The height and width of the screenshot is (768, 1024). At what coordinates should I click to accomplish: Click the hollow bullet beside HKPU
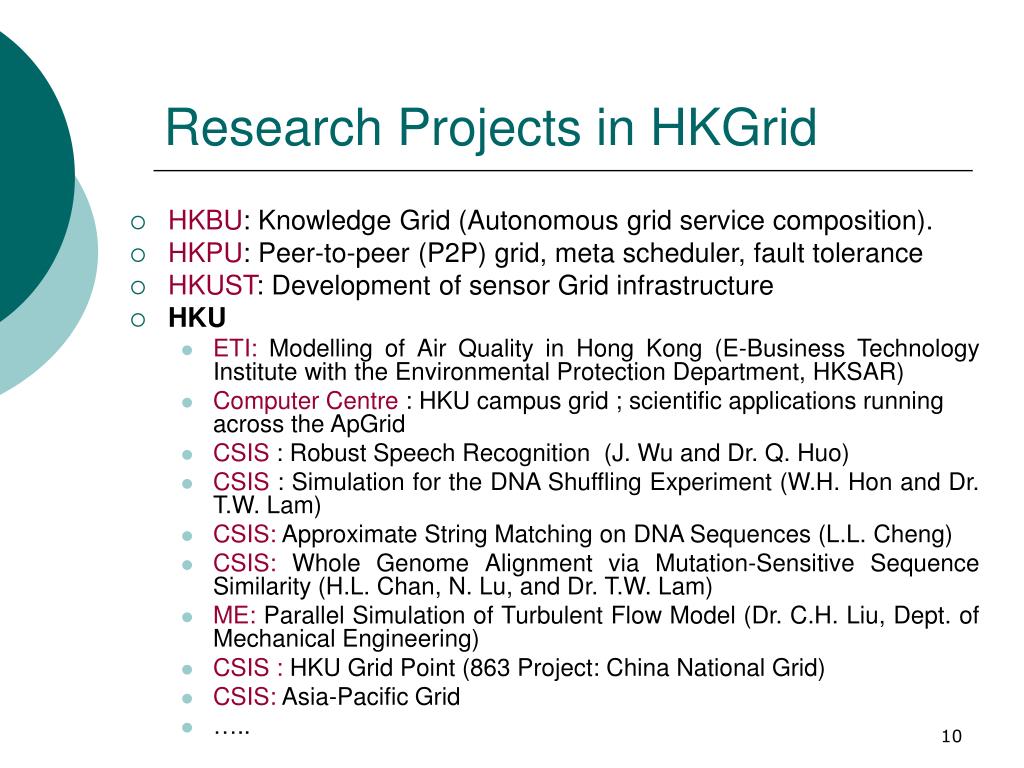(138, 255)
